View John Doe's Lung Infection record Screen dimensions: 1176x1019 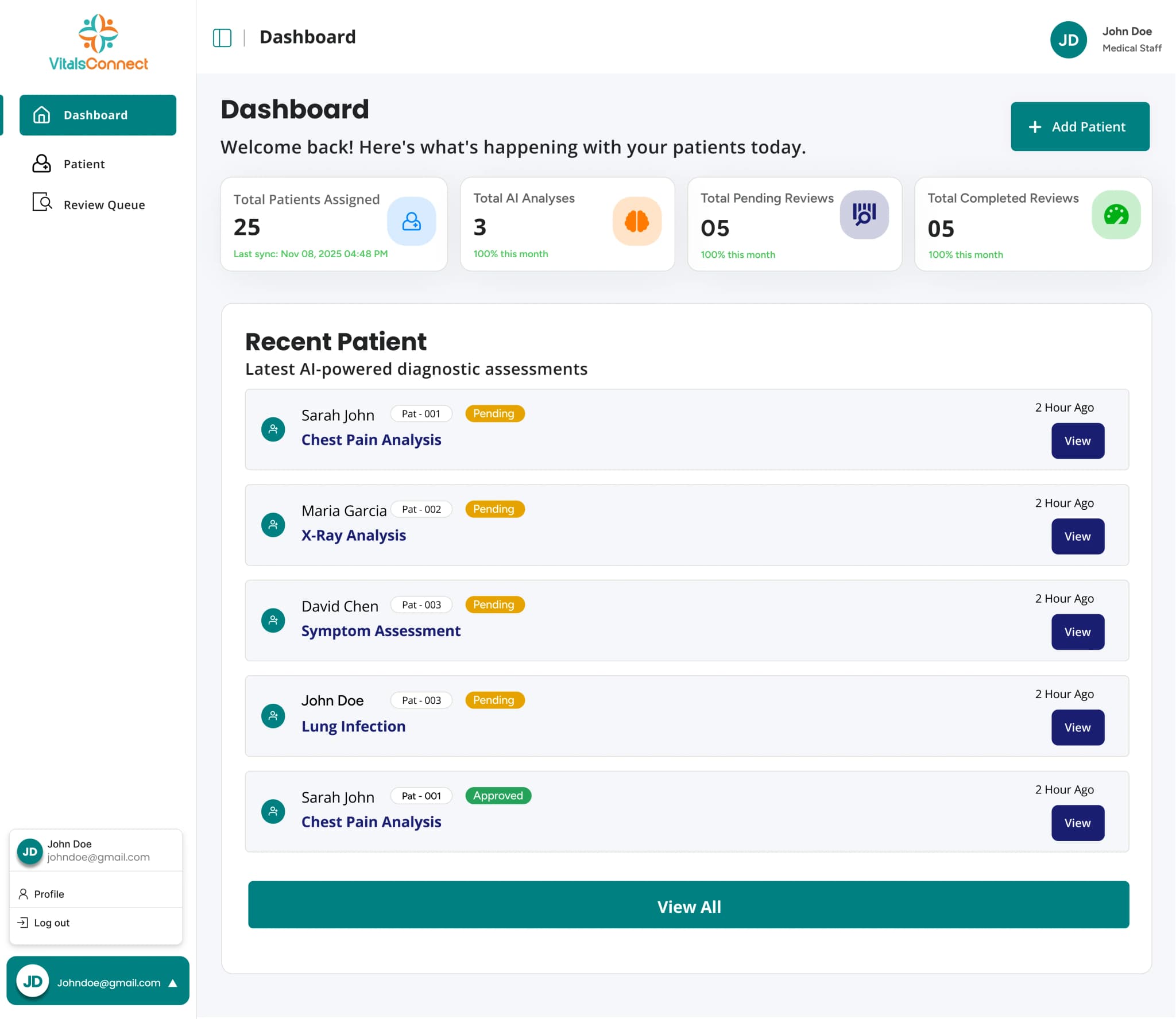point(1077,727)
